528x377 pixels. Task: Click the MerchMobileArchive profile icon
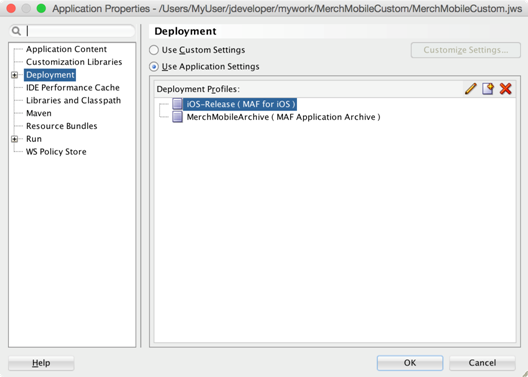177,117
